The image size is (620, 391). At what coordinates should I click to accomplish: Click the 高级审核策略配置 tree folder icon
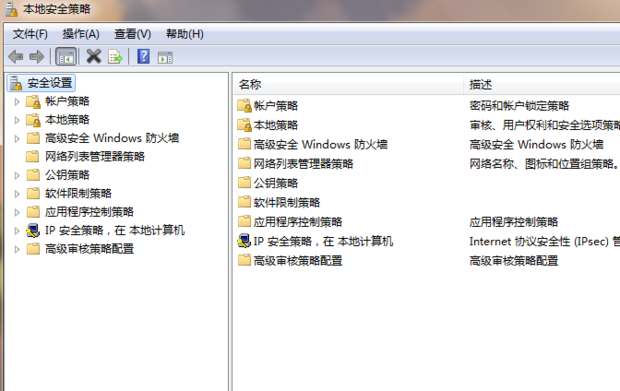click(33, 249)
